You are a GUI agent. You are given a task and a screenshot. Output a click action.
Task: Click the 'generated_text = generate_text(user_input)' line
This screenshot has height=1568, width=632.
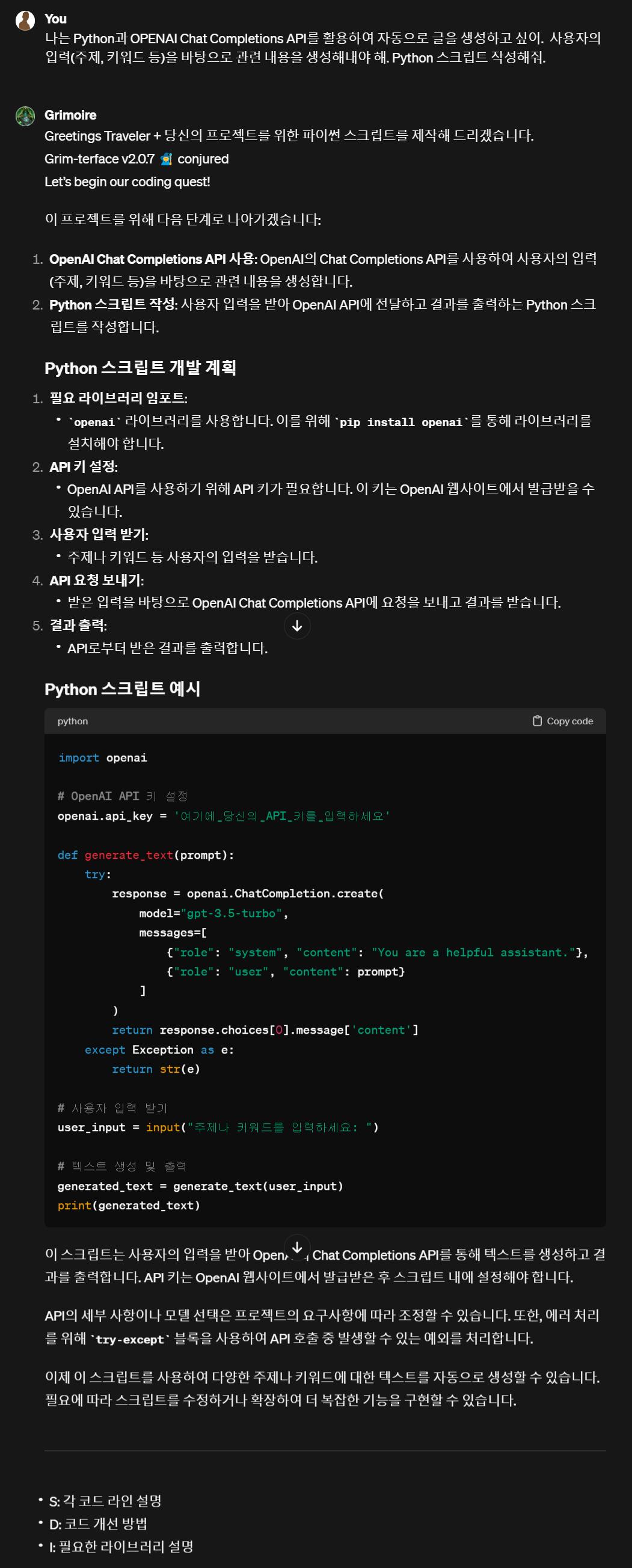click(200, 1186)
